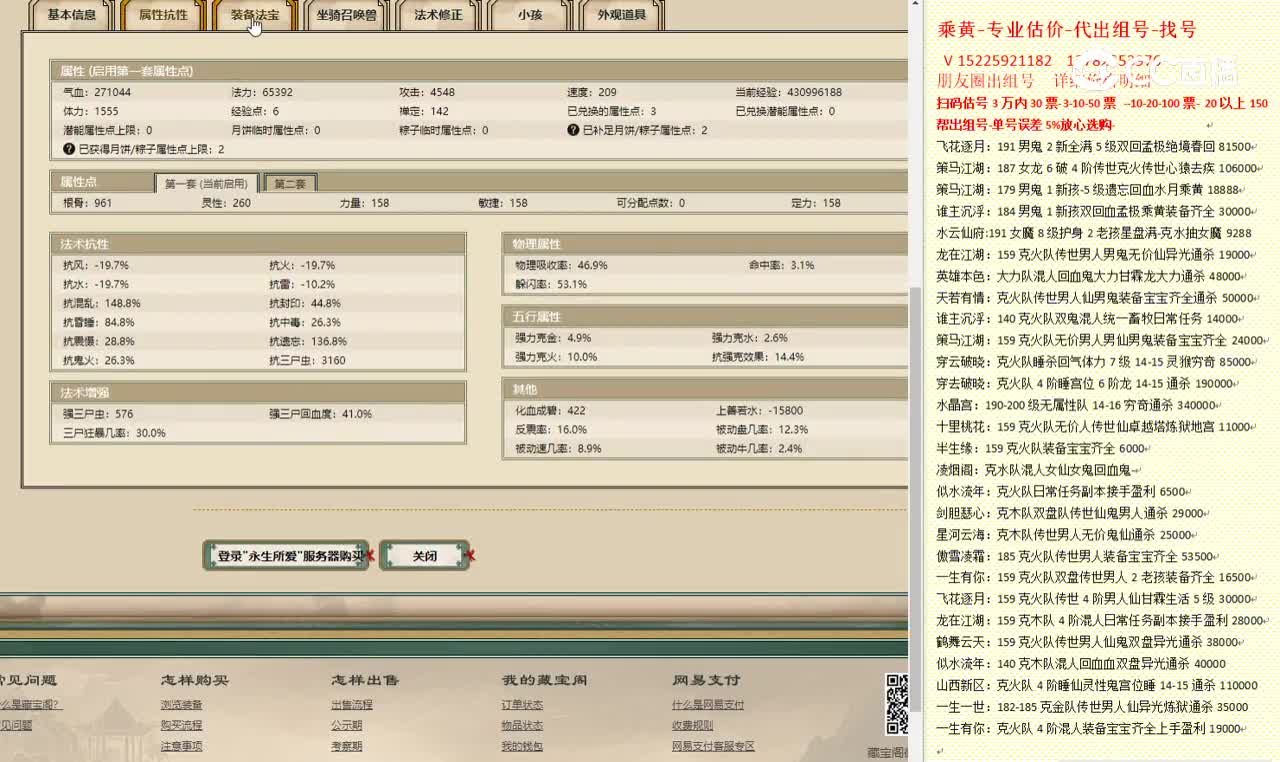
Task: Select the 装备法宝 tab
Action: coord(255,14)
